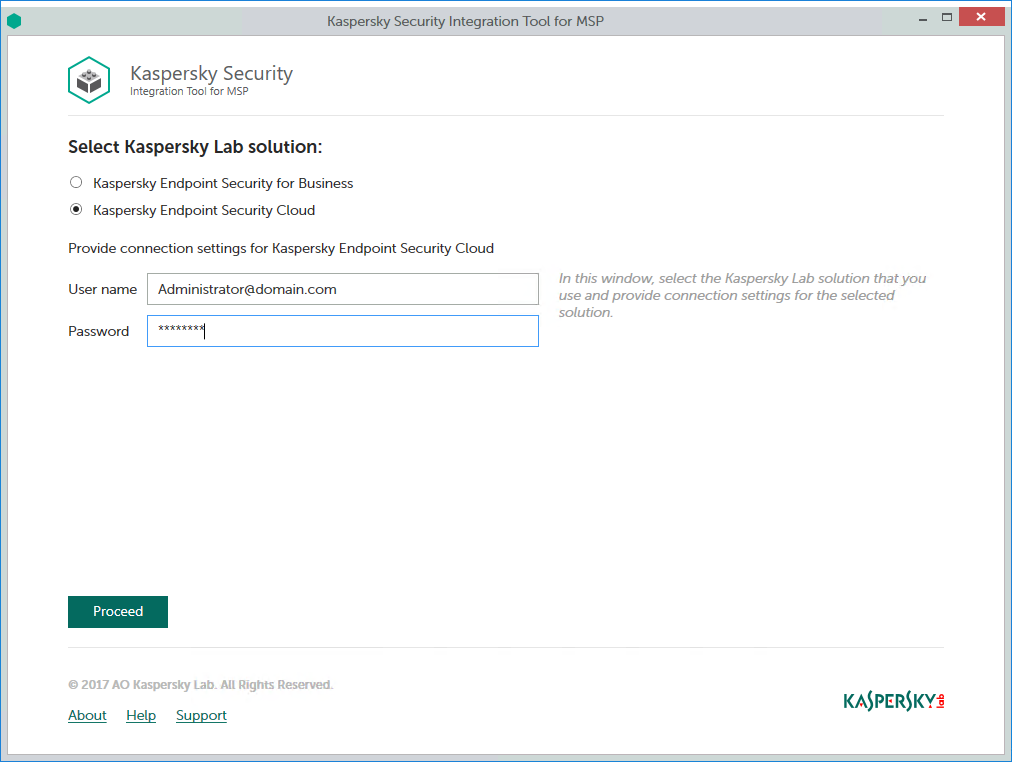The width and height of the screenshot is (1012, 762).
Task: Click the 2017 AO Kaspersky Lab copyright text
Action: (x=200, y=685)
